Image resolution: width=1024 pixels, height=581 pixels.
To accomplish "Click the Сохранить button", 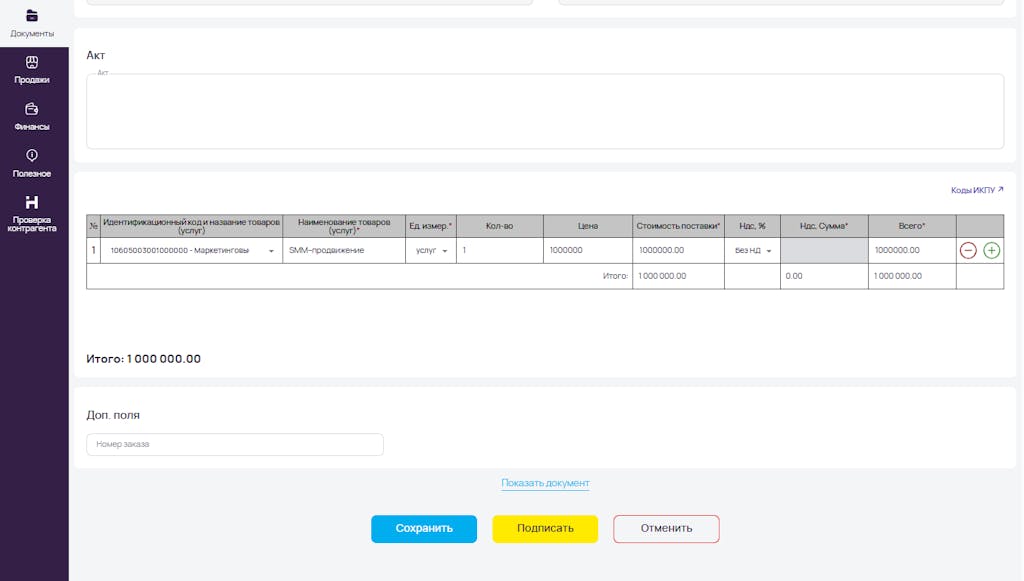I will click(x=424, y=529).
